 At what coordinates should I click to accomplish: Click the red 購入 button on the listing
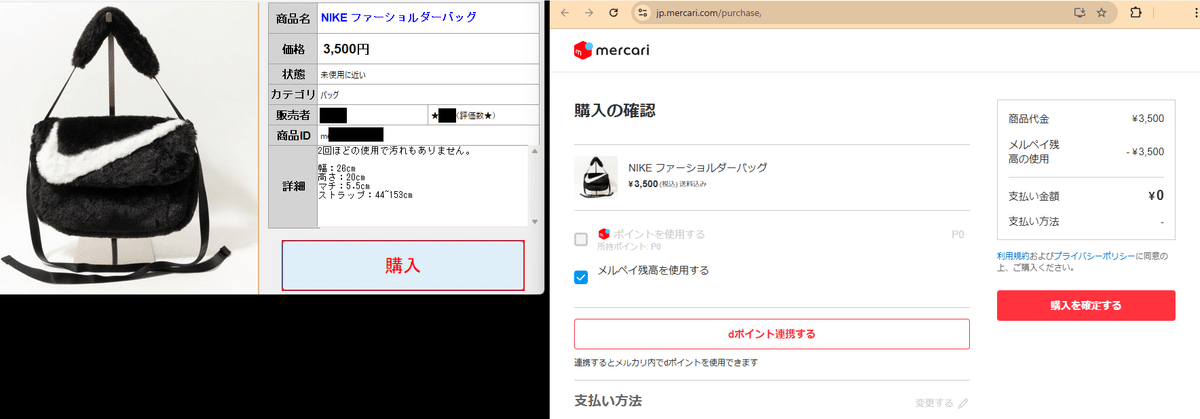pos(403,266)
